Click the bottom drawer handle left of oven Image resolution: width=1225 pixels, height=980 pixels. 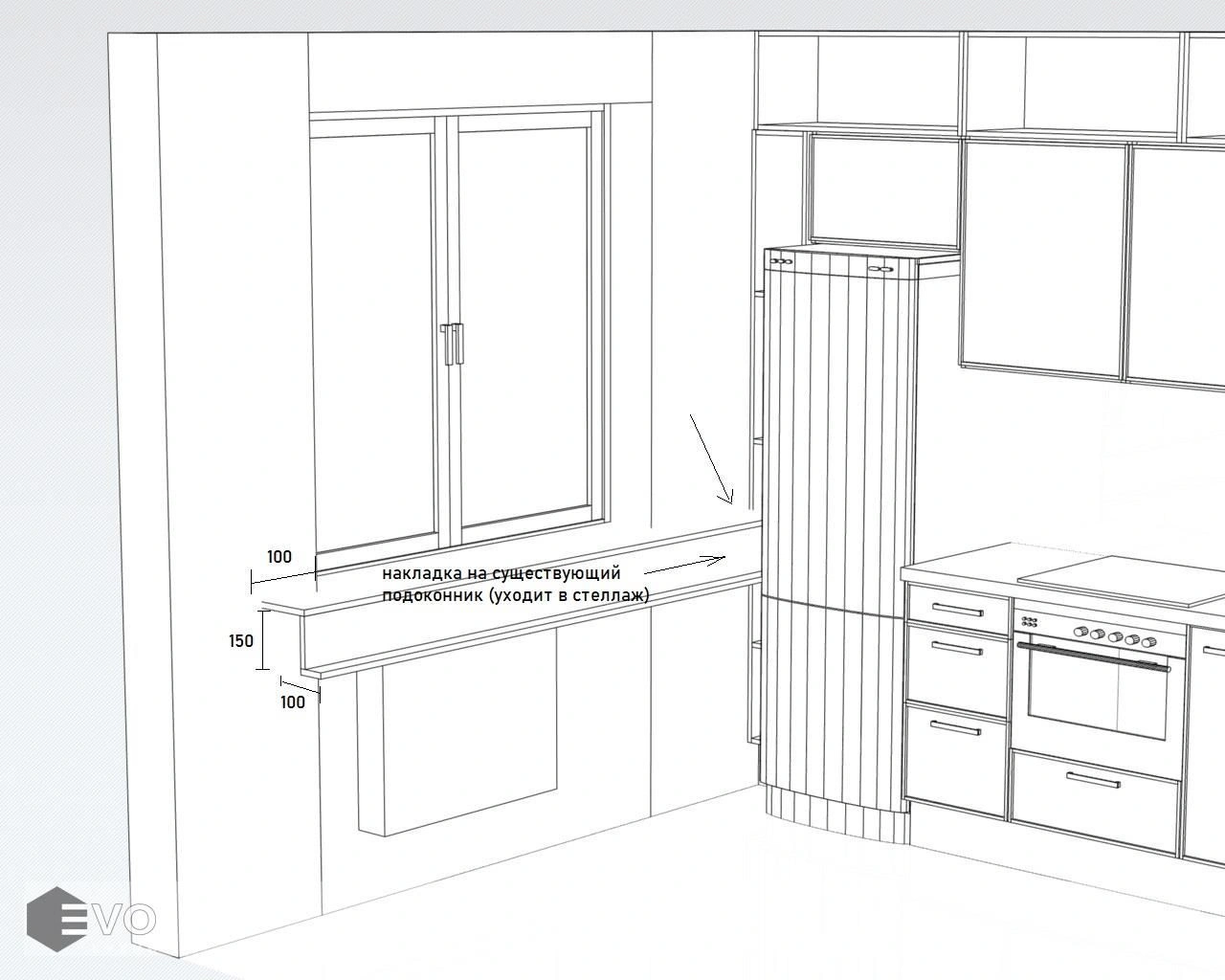click(x=954, y=728)
